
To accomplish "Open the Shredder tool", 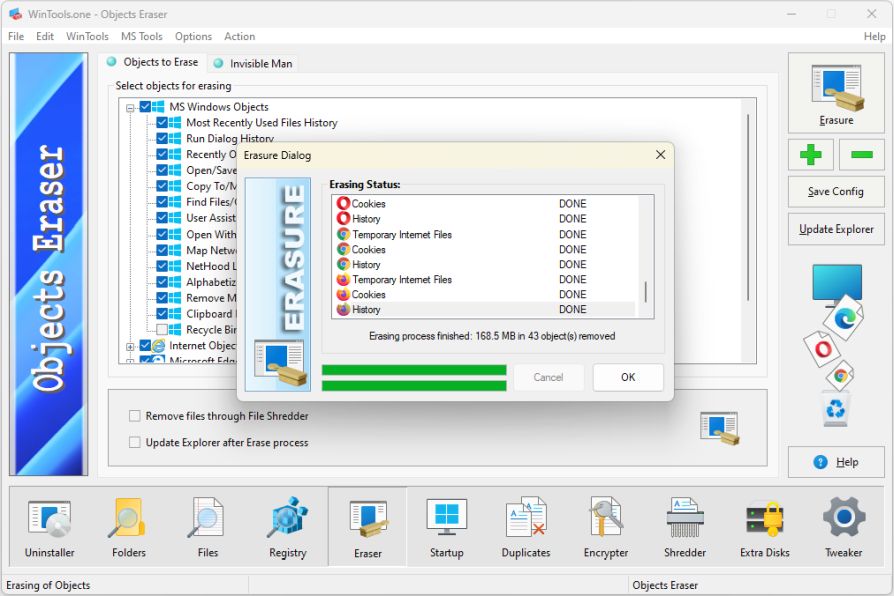I will pyautogui.click(x=685, y=527).
